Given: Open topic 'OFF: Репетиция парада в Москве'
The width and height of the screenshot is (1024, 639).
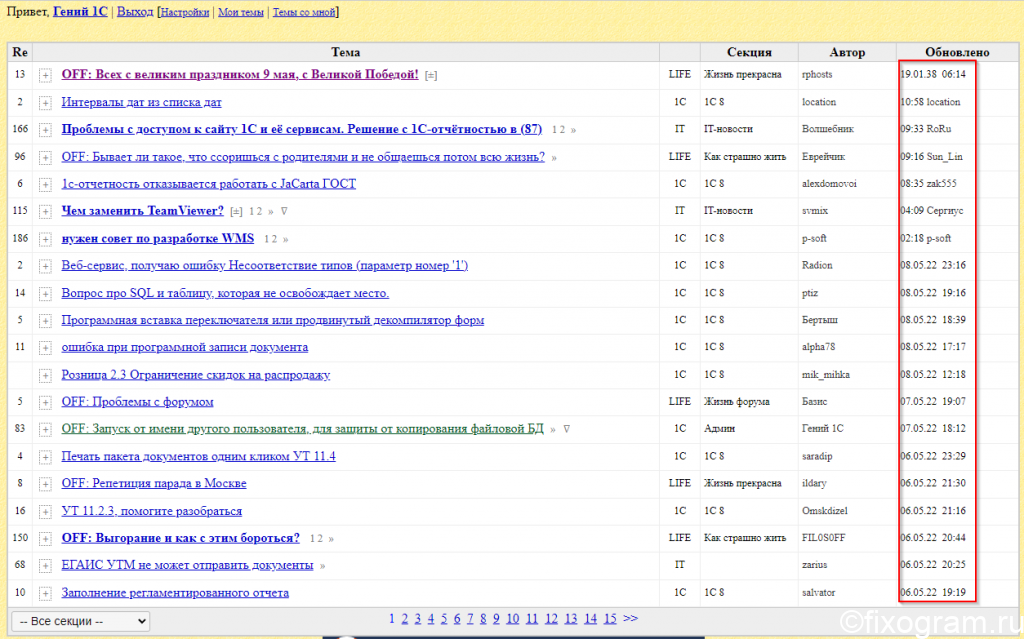Looking at the screenshot, I should click(154, 483).
